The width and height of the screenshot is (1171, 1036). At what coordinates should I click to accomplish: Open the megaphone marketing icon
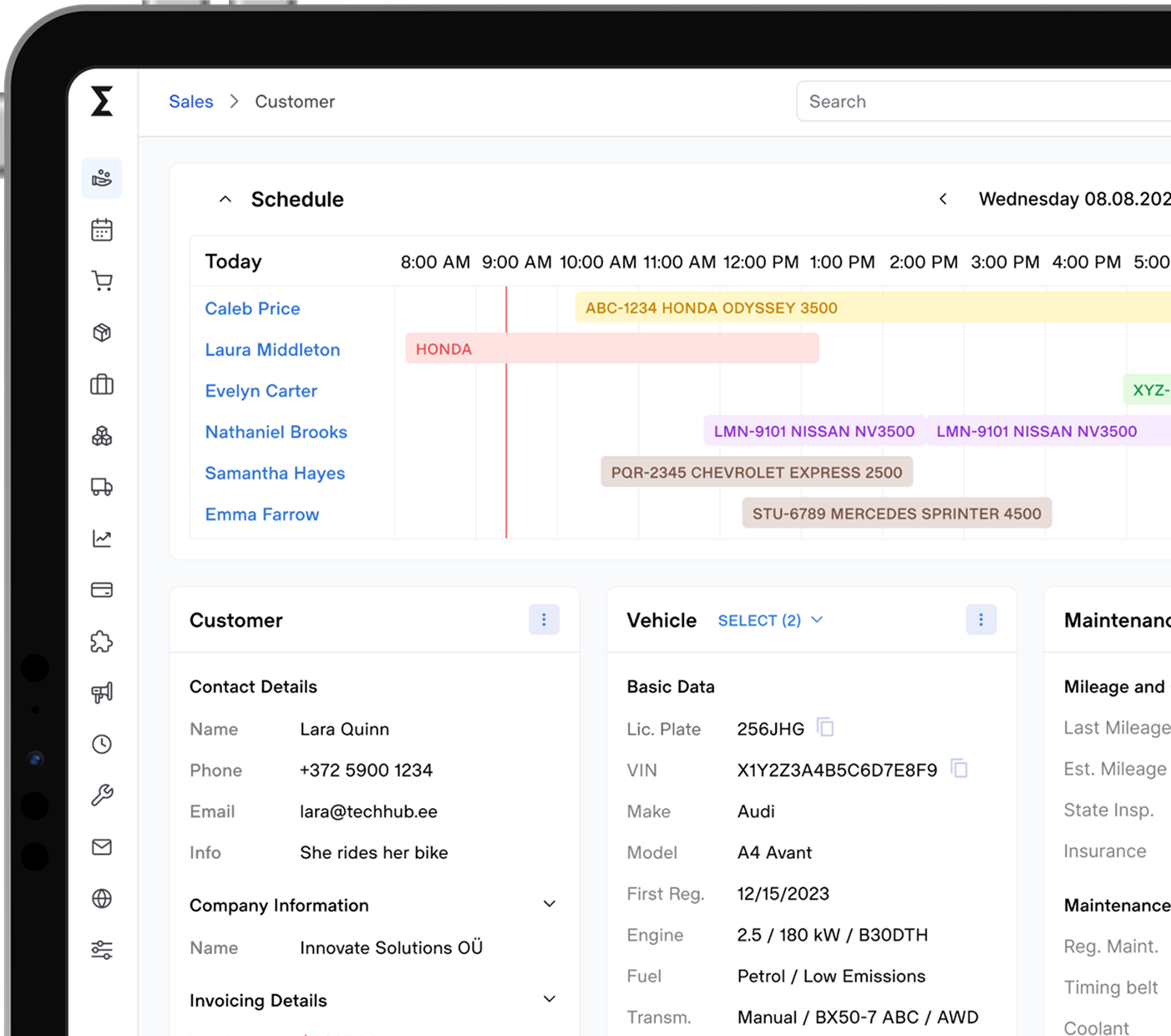tap(102, 693)
